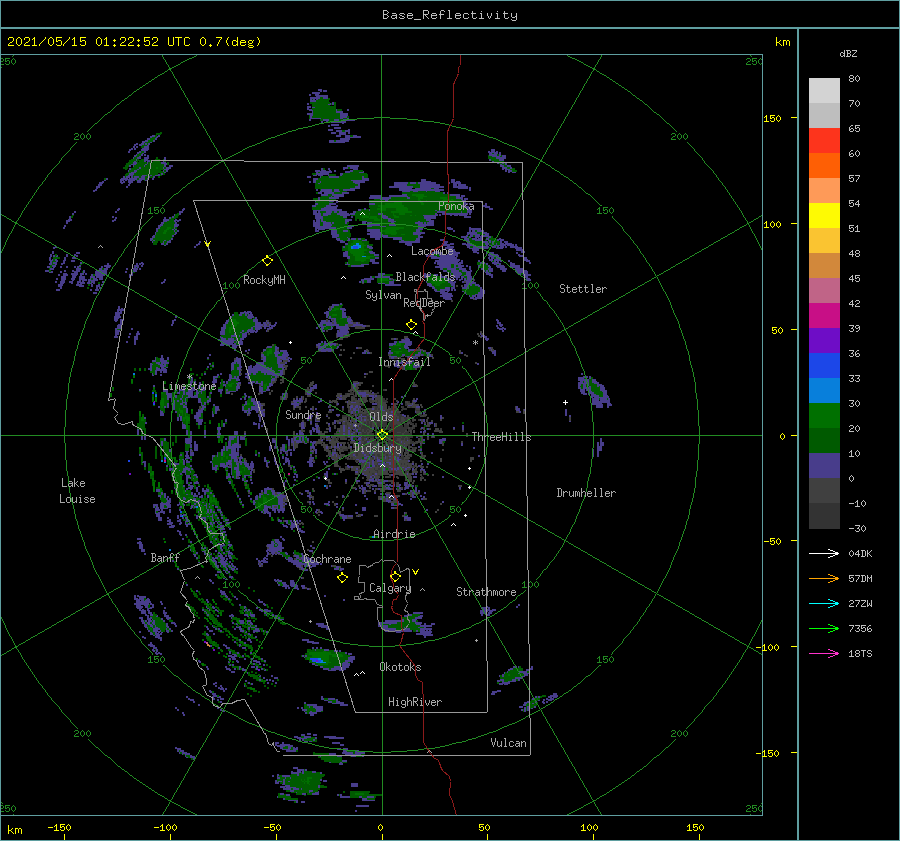Viewport: 900px width, 841px height.
Task: Click the dBZ legend heading
Action: click(848, 53)
